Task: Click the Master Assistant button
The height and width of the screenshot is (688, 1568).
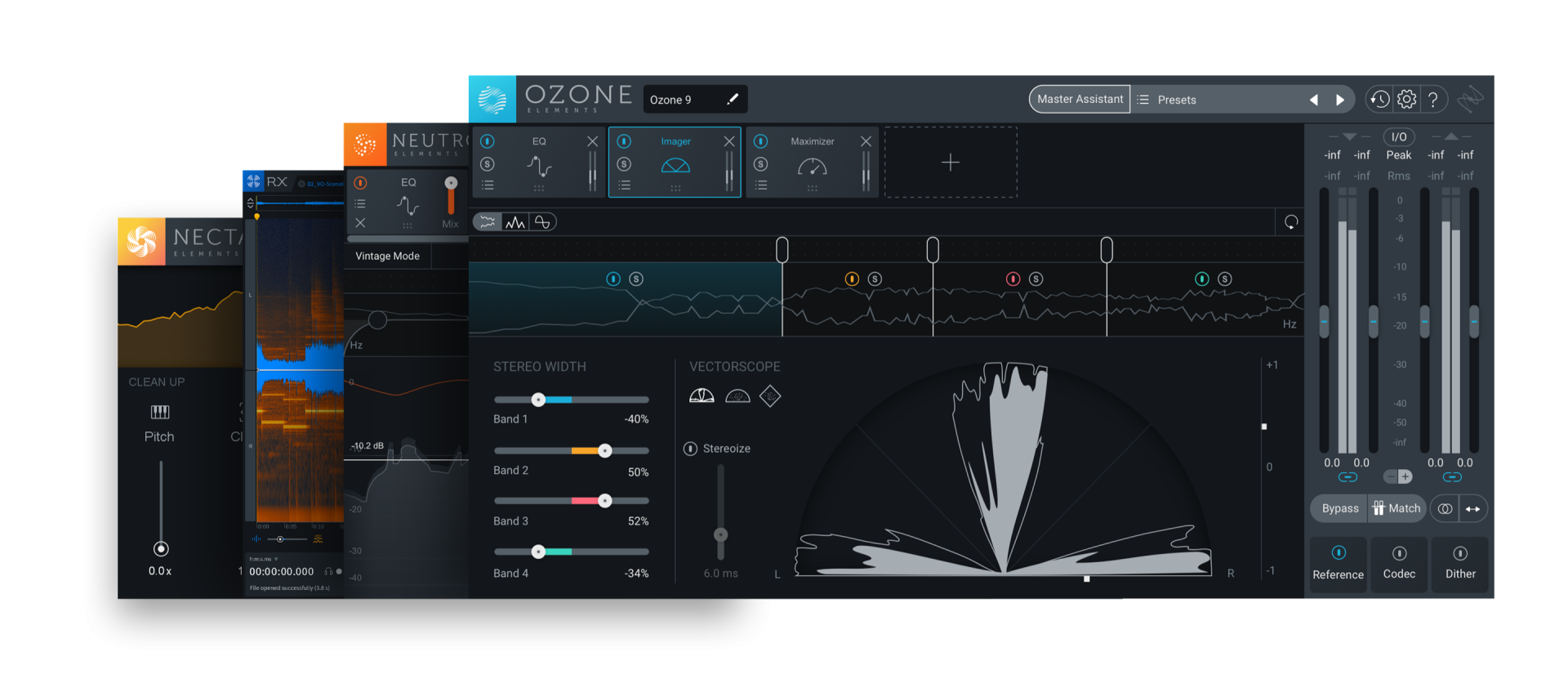Action: point(1080,100)
